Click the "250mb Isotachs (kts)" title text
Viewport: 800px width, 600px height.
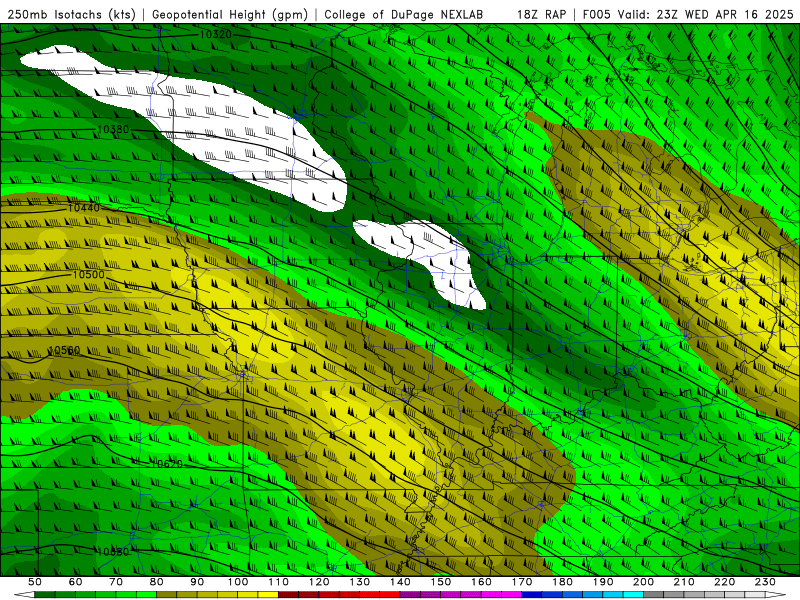click(x=71, y=14)
